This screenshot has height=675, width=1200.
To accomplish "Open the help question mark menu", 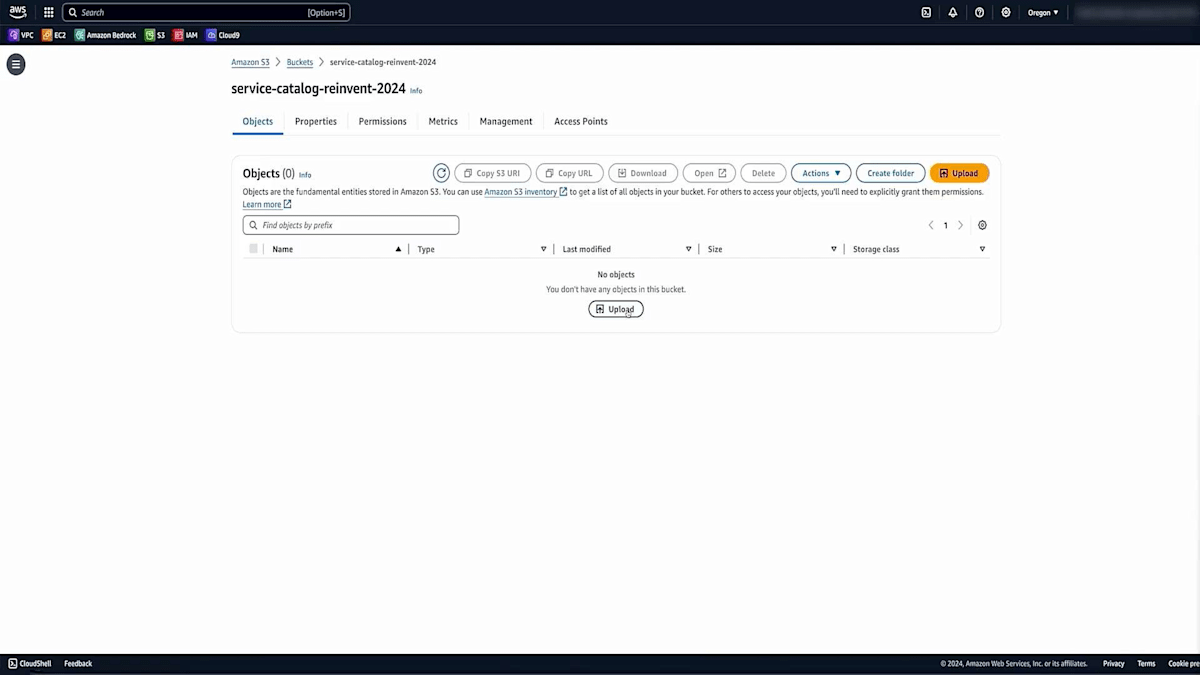I will (979, 13).
